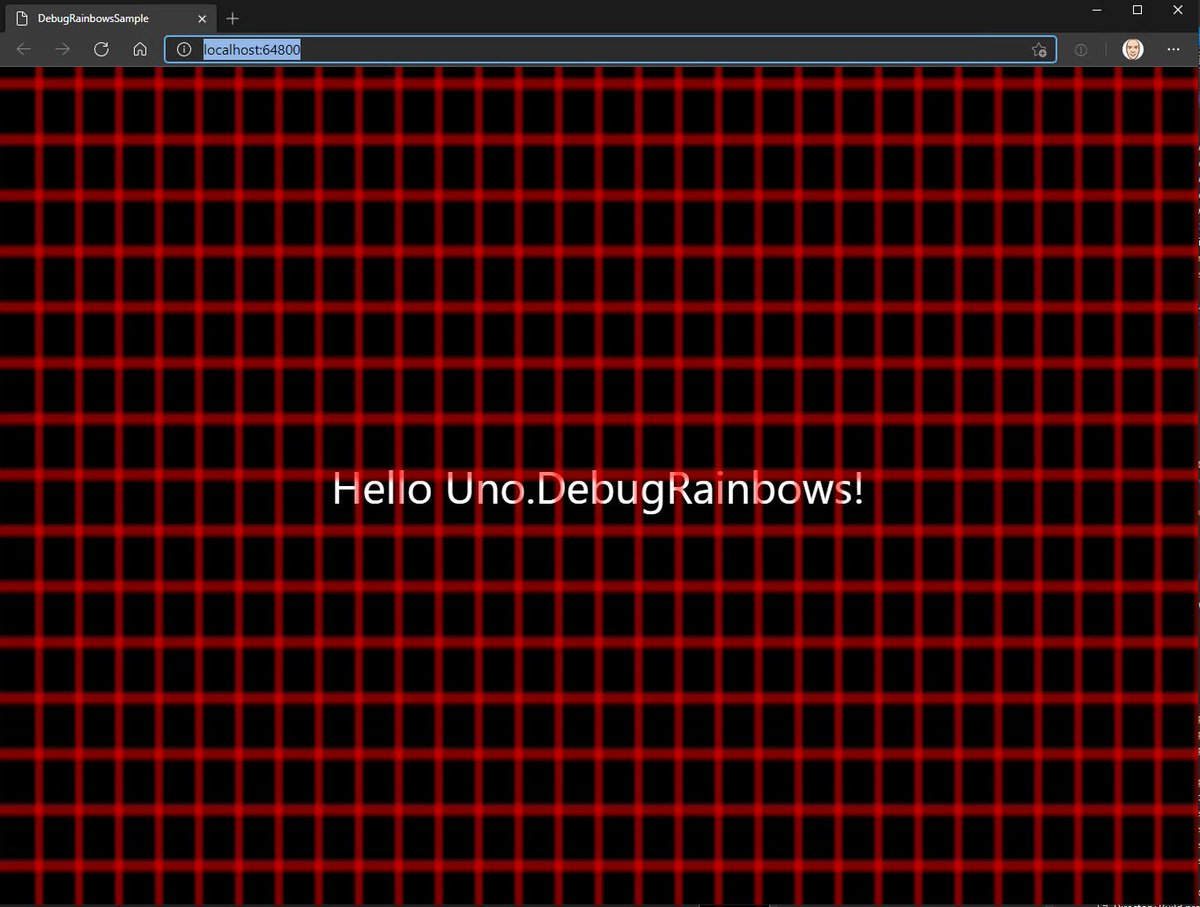
Task: Click the greyed icon beside the profile avatar
Action: pos(1081,50)
